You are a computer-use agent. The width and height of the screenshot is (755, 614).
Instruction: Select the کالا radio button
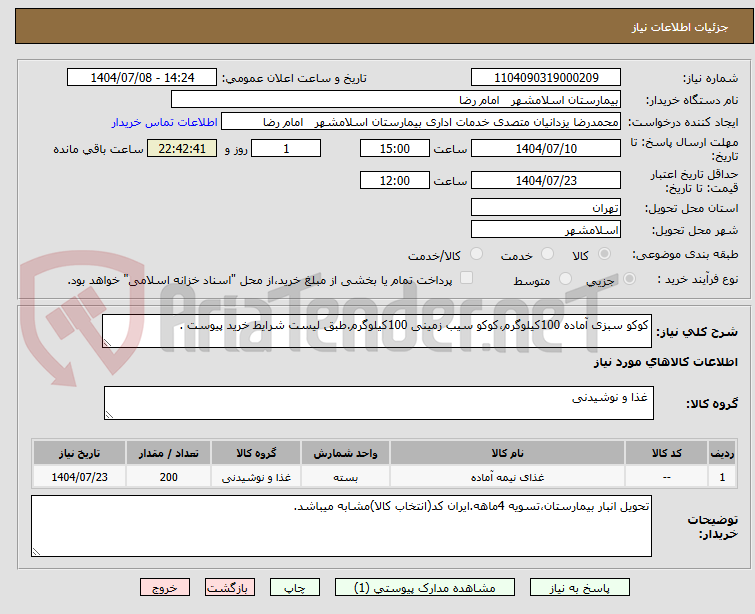604,254
